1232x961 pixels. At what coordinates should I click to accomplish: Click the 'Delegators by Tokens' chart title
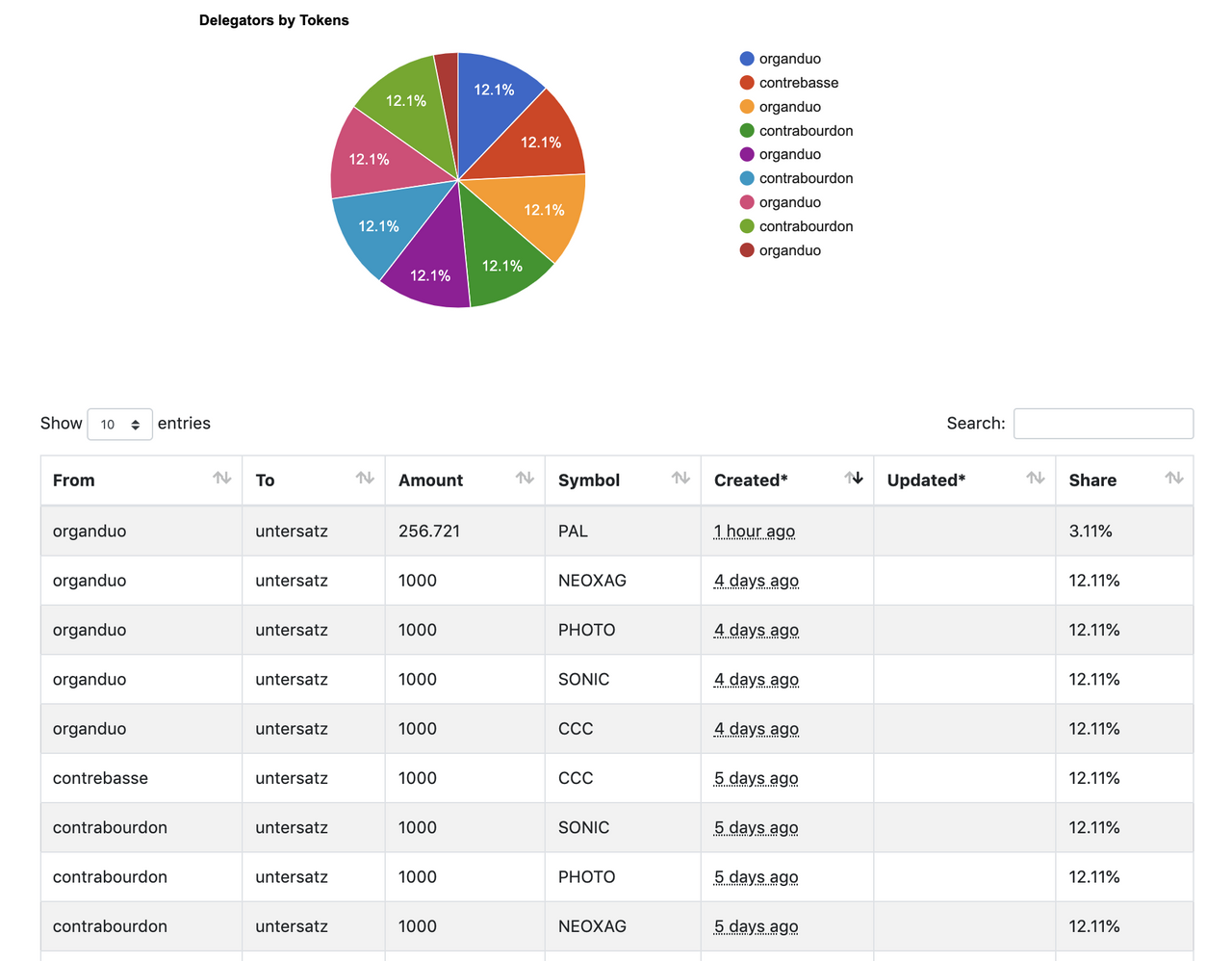click(274, 20)
